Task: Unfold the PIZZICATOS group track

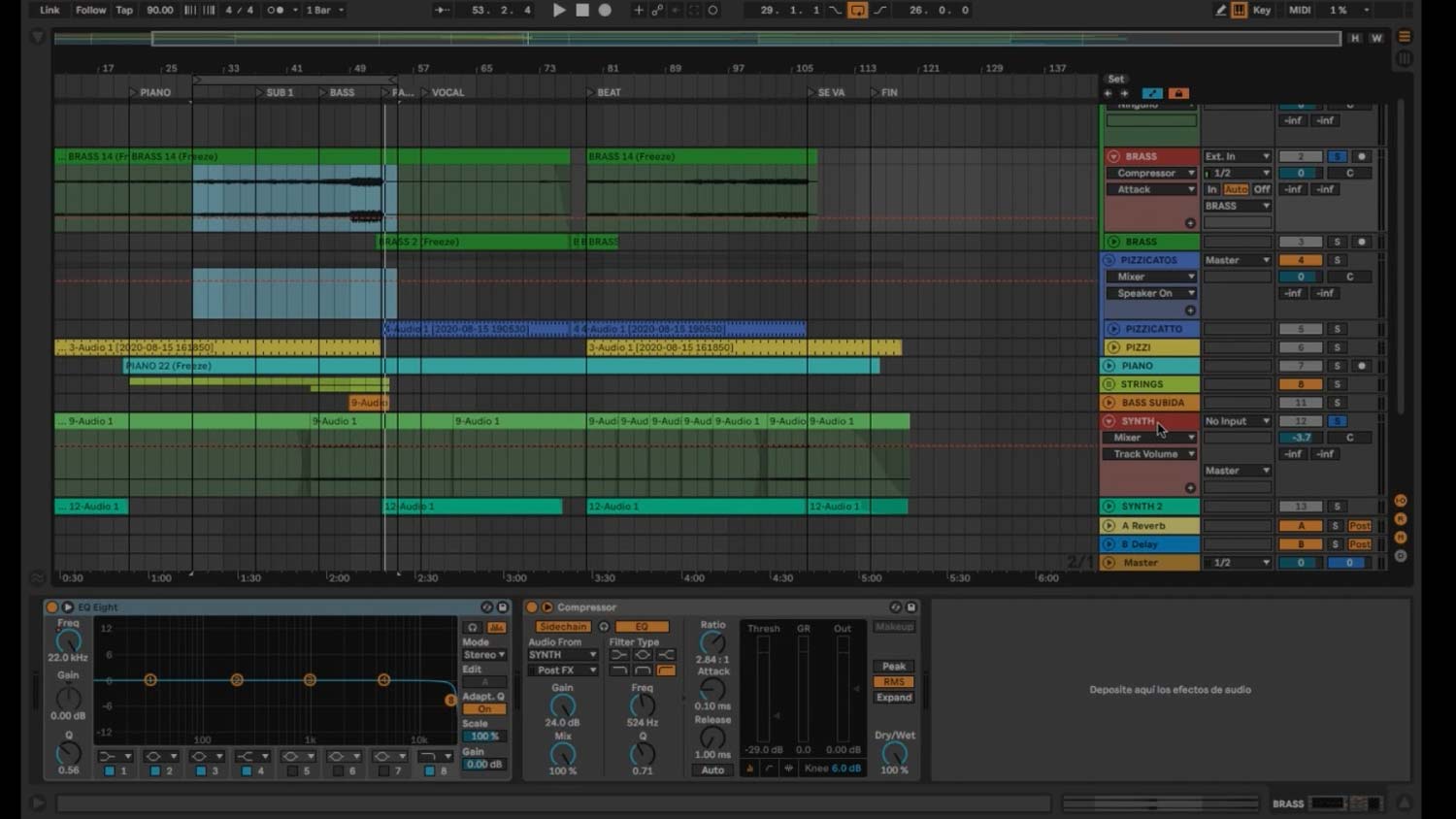Action: 1109,260
